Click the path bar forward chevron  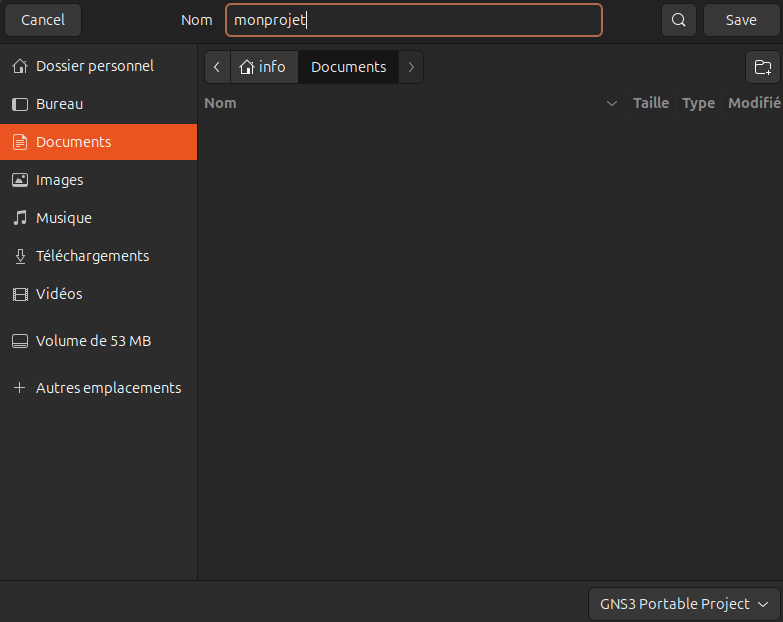pyautogui.click(x=411, y=67)
